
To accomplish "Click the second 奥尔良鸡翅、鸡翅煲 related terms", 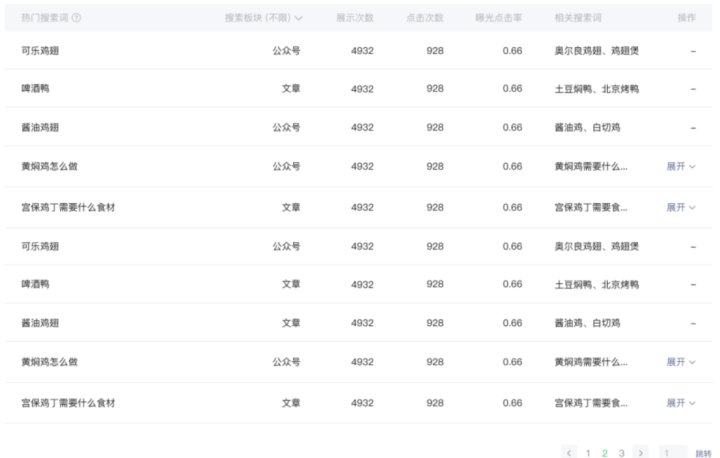I will [596, 246].
